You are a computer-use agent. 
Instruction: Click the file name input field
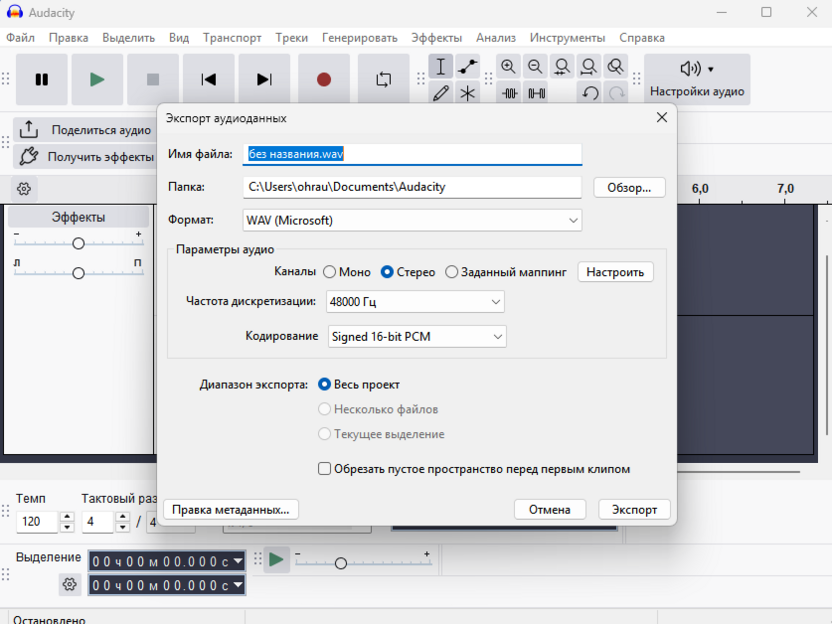click(x=412, y=154)
